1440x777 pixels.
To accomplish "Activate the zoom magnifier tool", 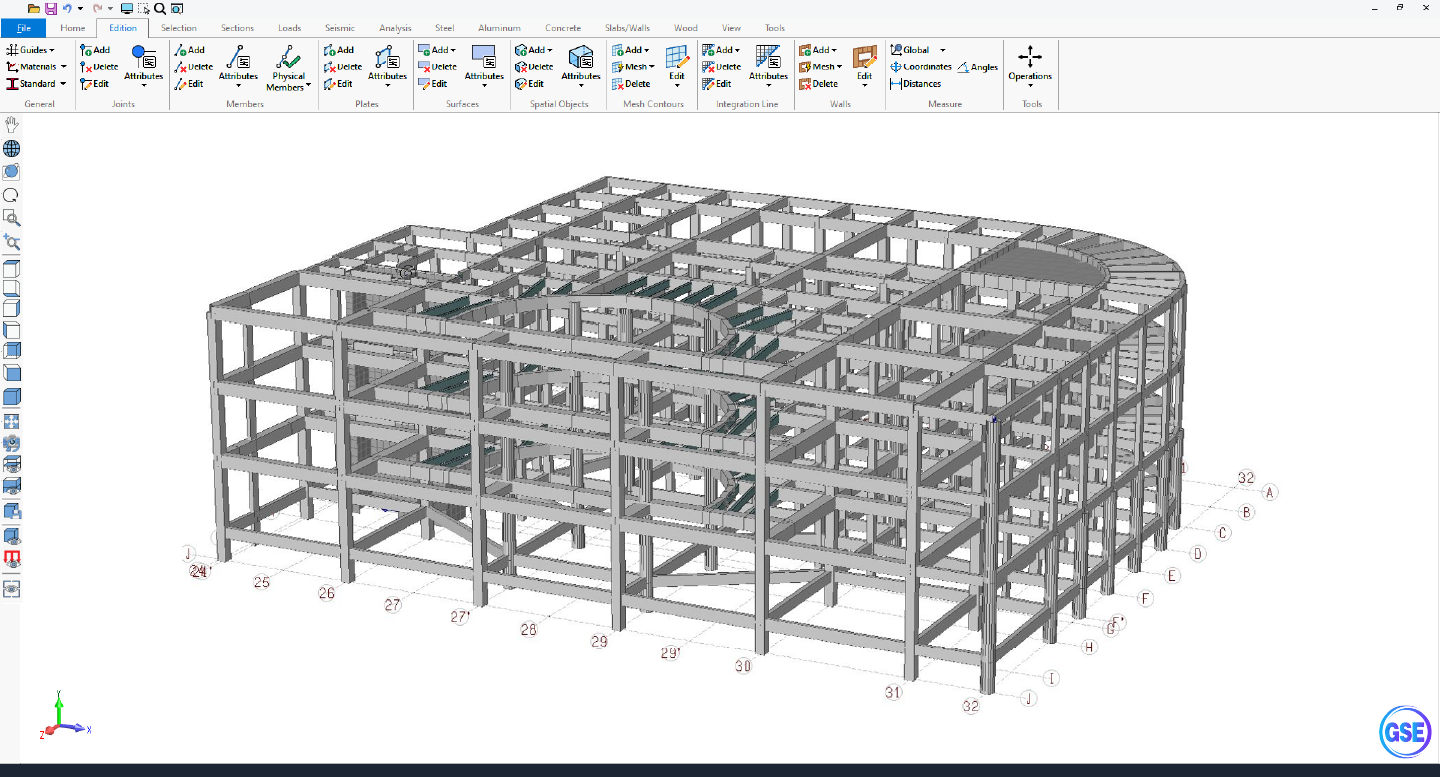I will pyautogui.click(x=11, y=242).
